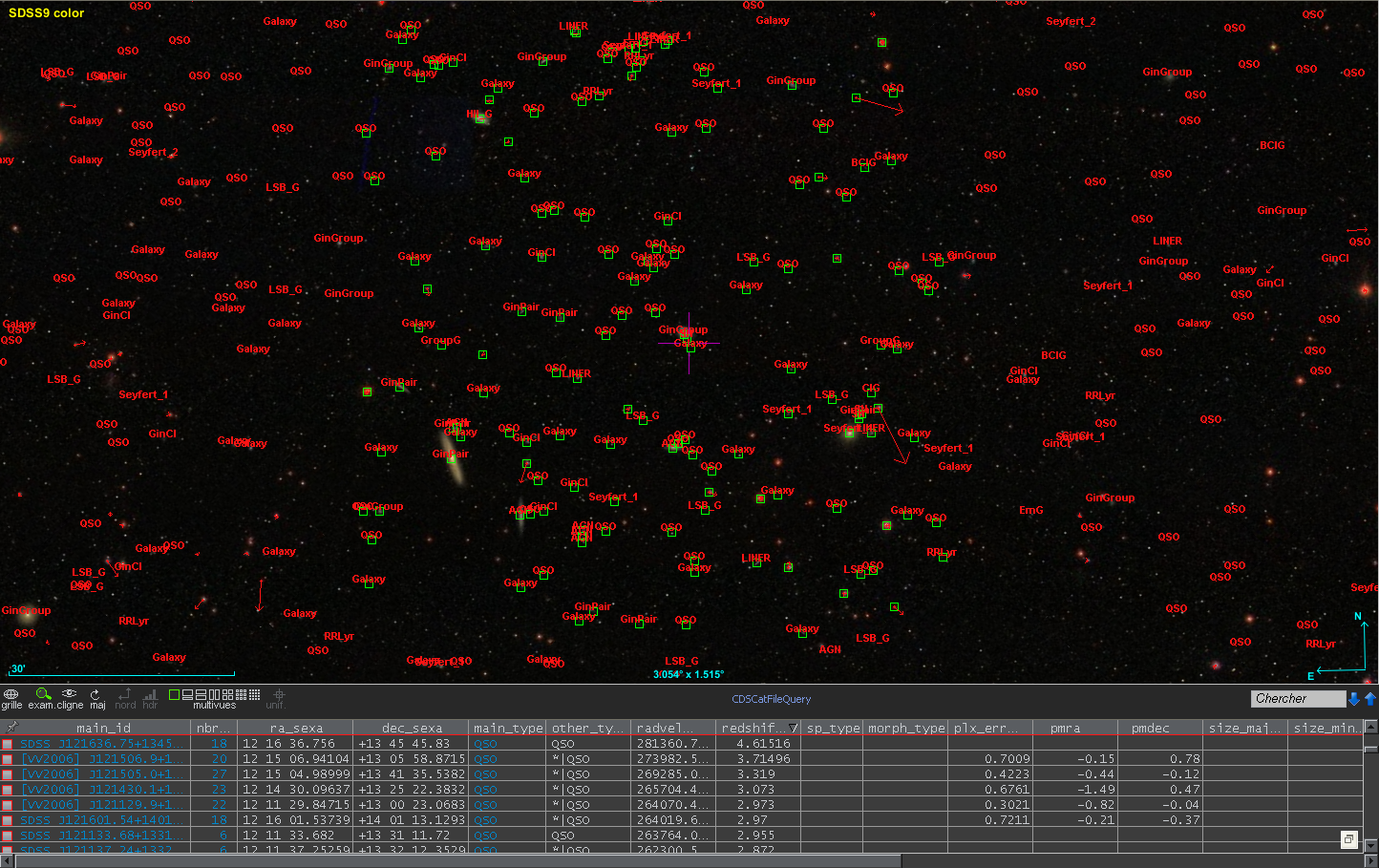This screenshot has width=1379, height=868.
Task: Click the nbr value 27 link
Action: (220, 774)
